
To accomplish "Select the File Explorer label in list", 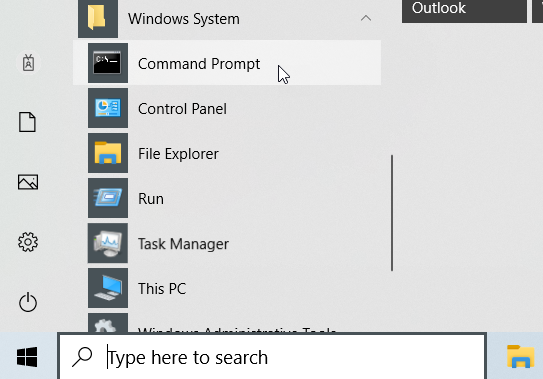I will click(x=178, y=154).
